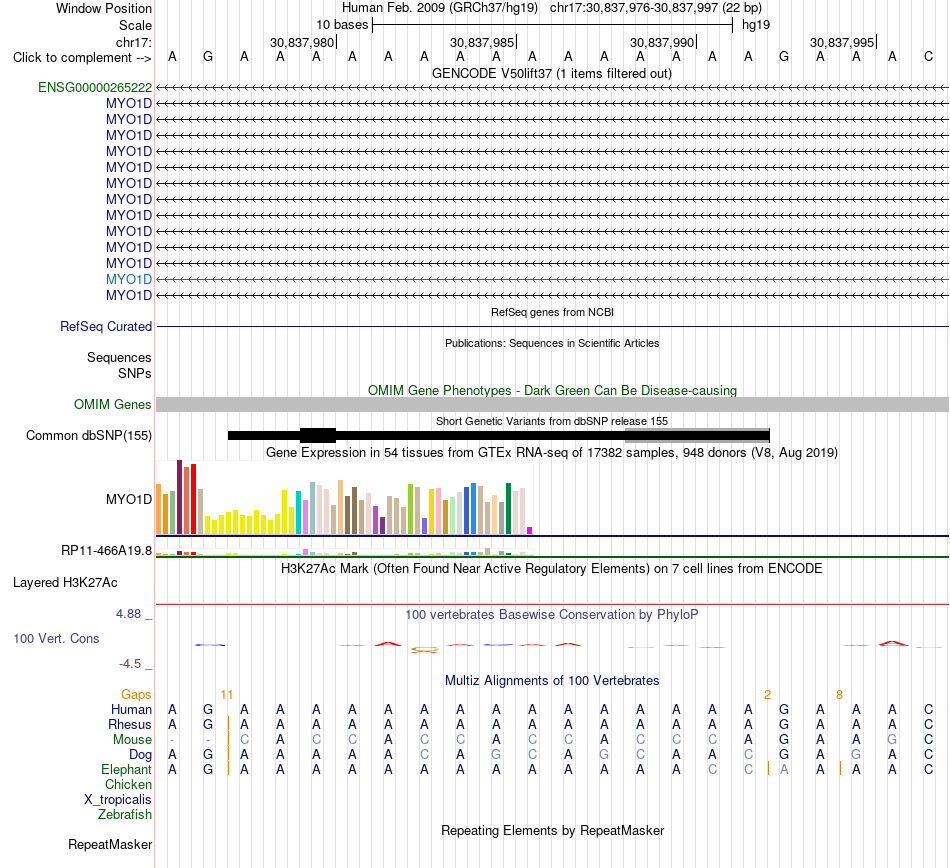
Task: Click the Chicken species label
Action: coord(128,784)
